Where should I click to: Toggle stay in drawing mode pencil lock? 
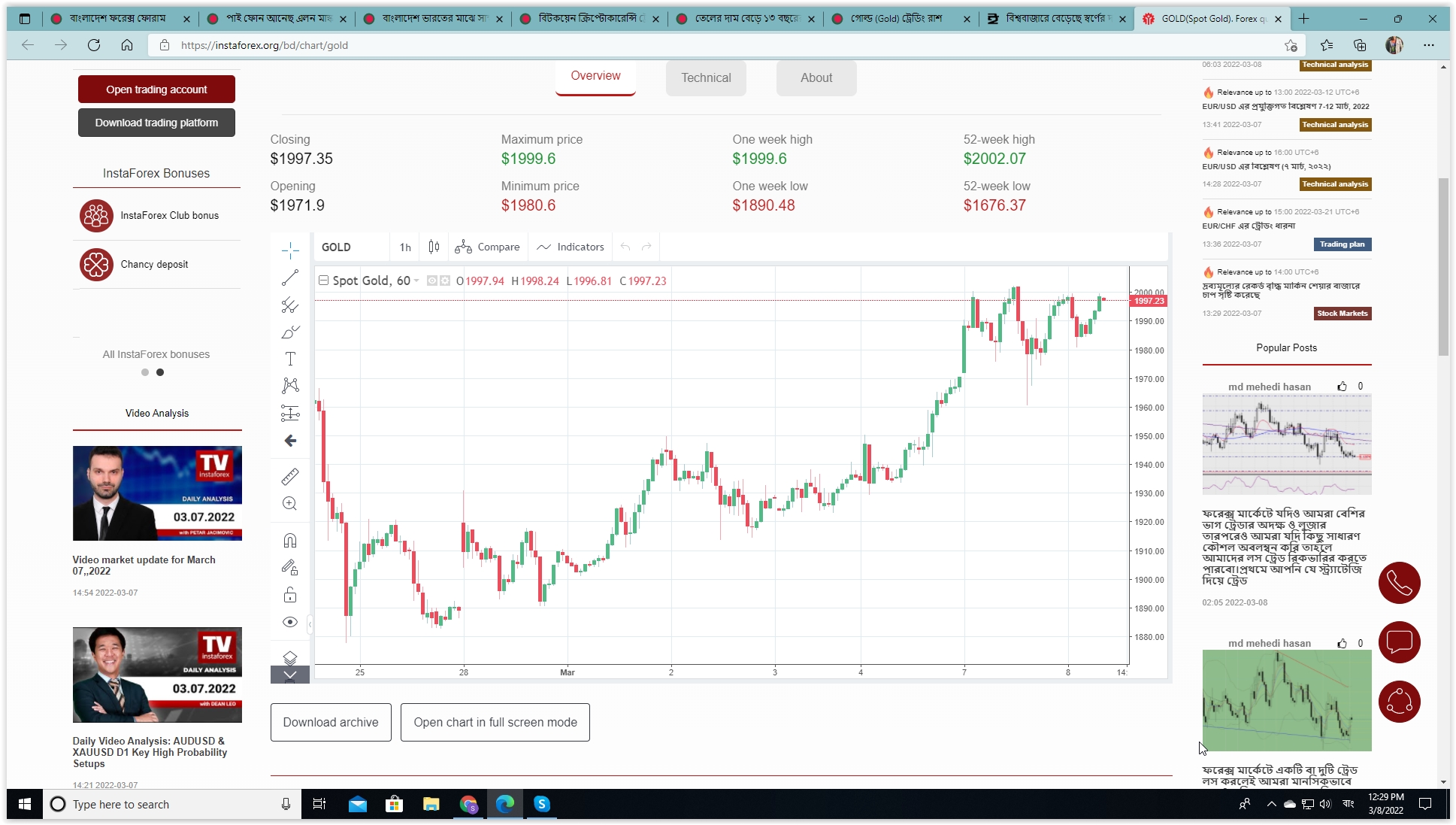click(290, 567)
